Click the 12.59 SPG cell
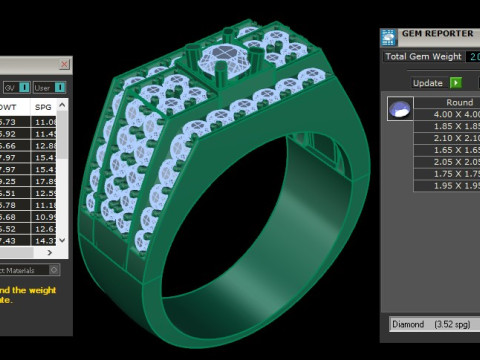480x360 pixels. coord(44,193)
